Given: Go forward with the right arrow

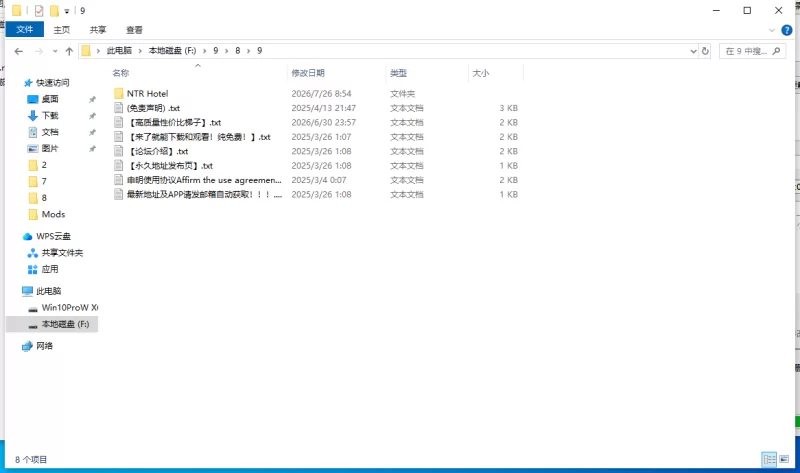Looking at the screenshot, I should (x=39, y=51).
